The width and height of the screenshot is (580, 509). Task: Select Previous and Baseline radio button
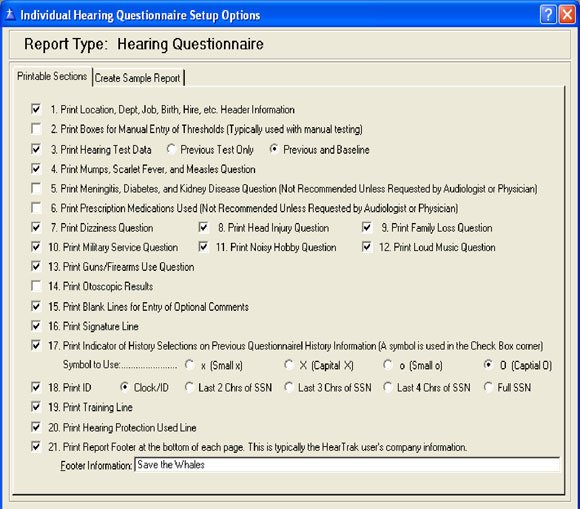pyautogui.click(x=274, y=149)
